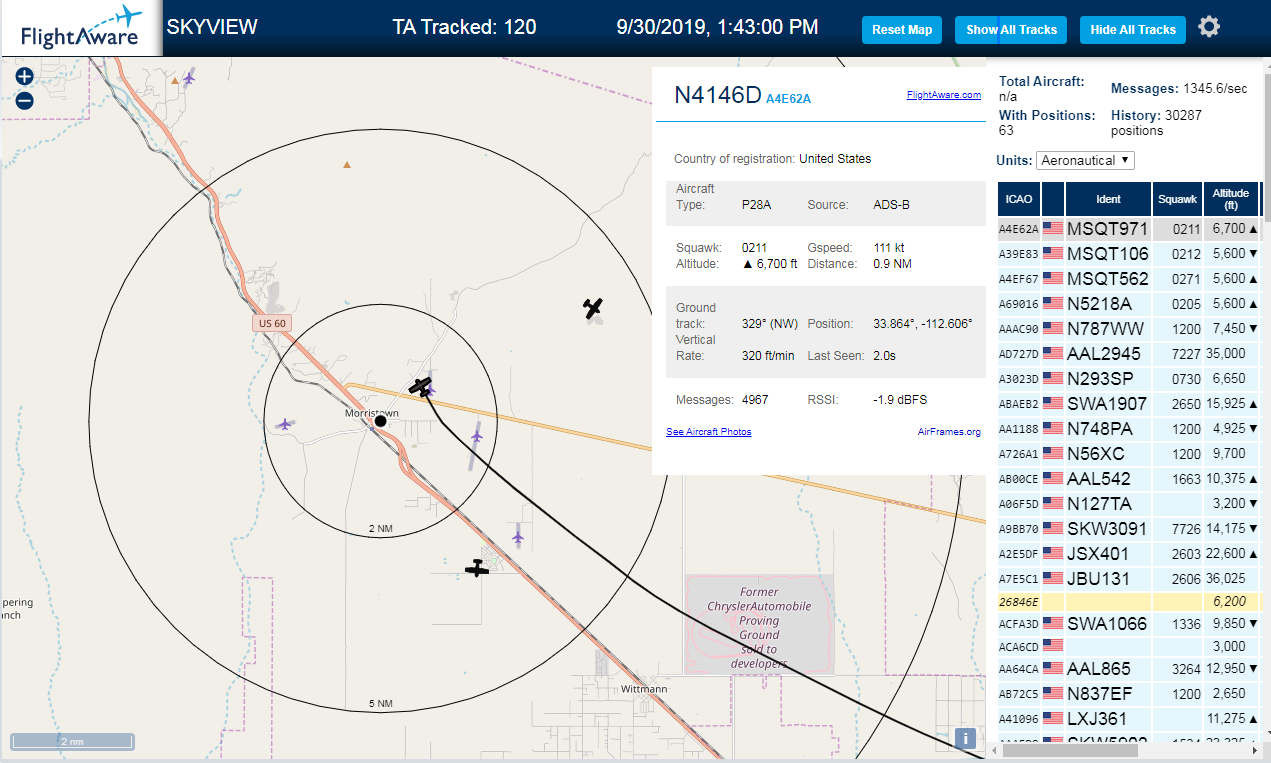Select the N127TA aircraft row

(1129, 504)
